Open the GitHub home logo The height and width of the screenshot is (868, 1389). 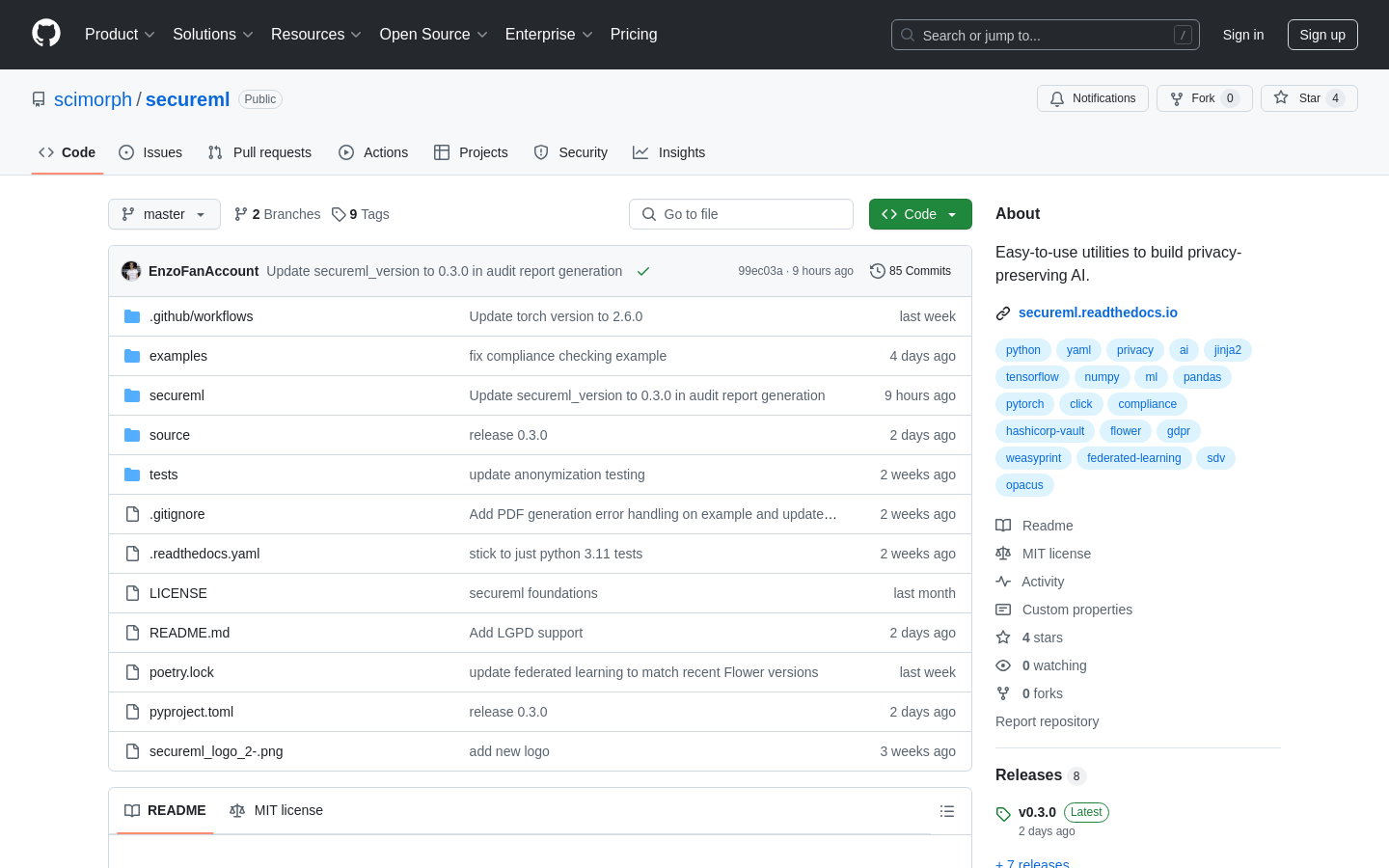pyautogui.click(x=46, y=34)
